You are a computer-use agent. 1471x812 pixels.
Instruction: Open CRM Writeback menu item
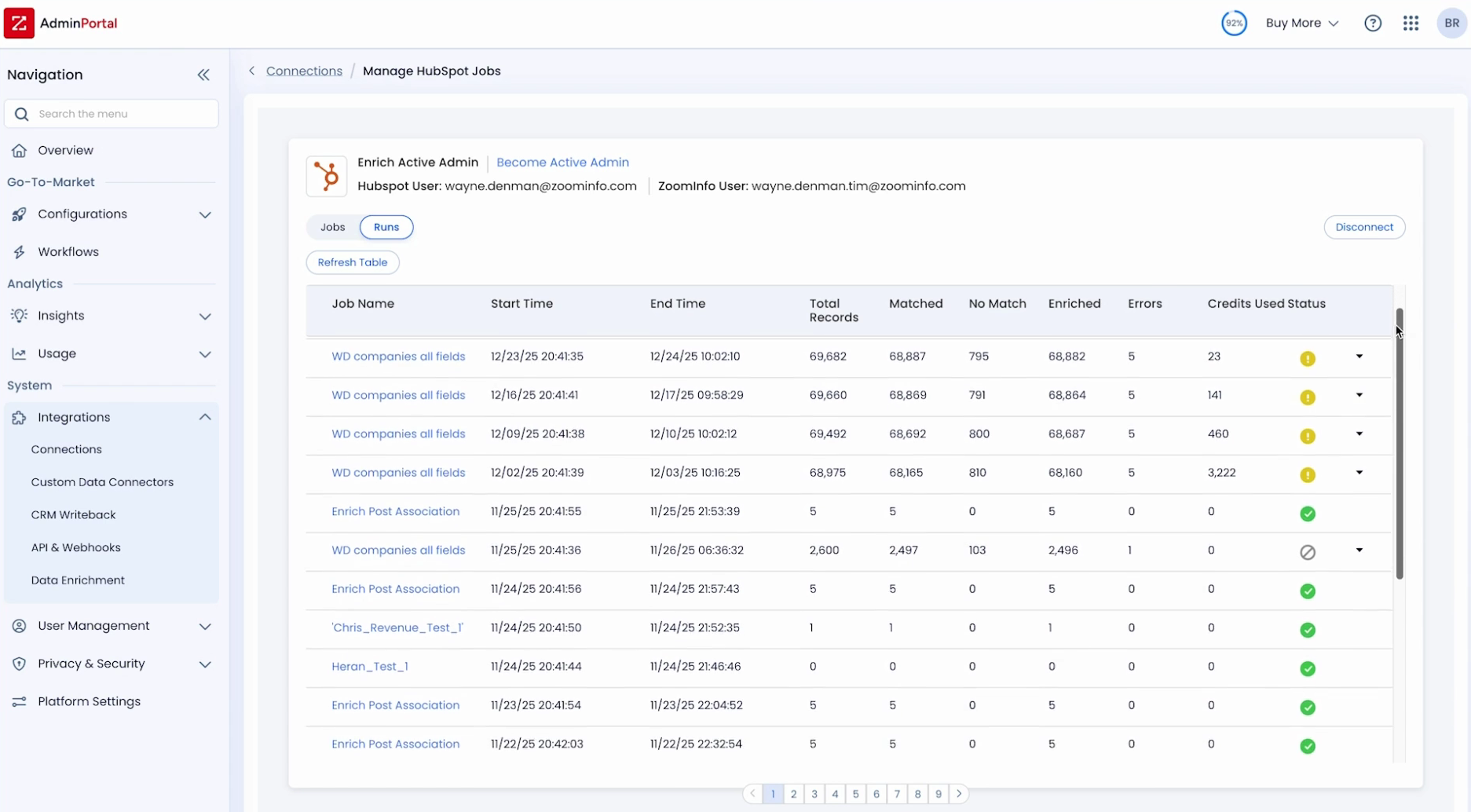73,515
